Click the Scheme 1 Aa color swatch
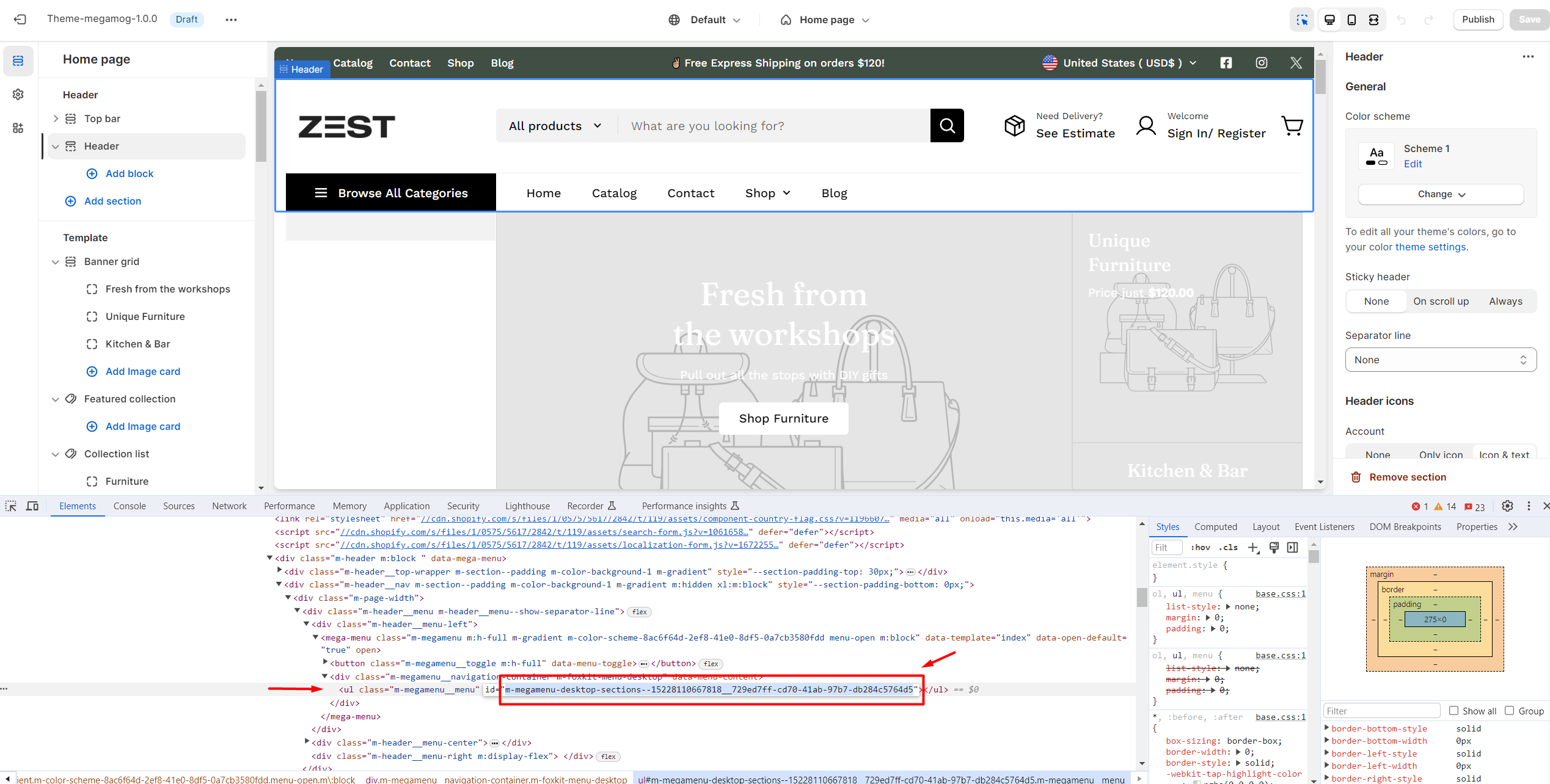Screen dimensions: 1550x784 [x=1376, y=156]
